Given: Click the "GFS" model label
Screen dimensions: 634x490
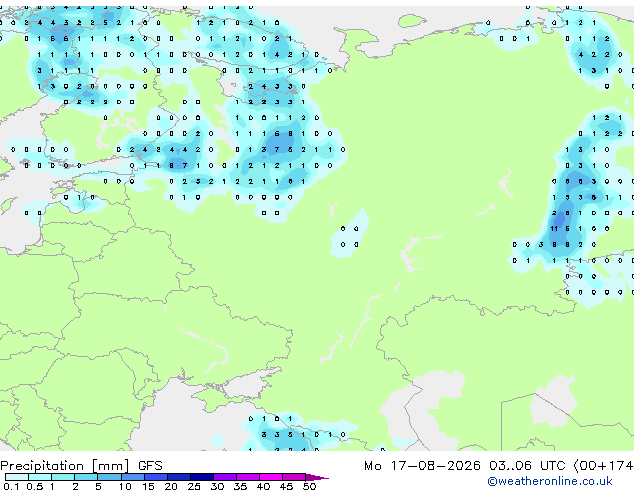Looking at the screenshot, I should click(150, 466).
